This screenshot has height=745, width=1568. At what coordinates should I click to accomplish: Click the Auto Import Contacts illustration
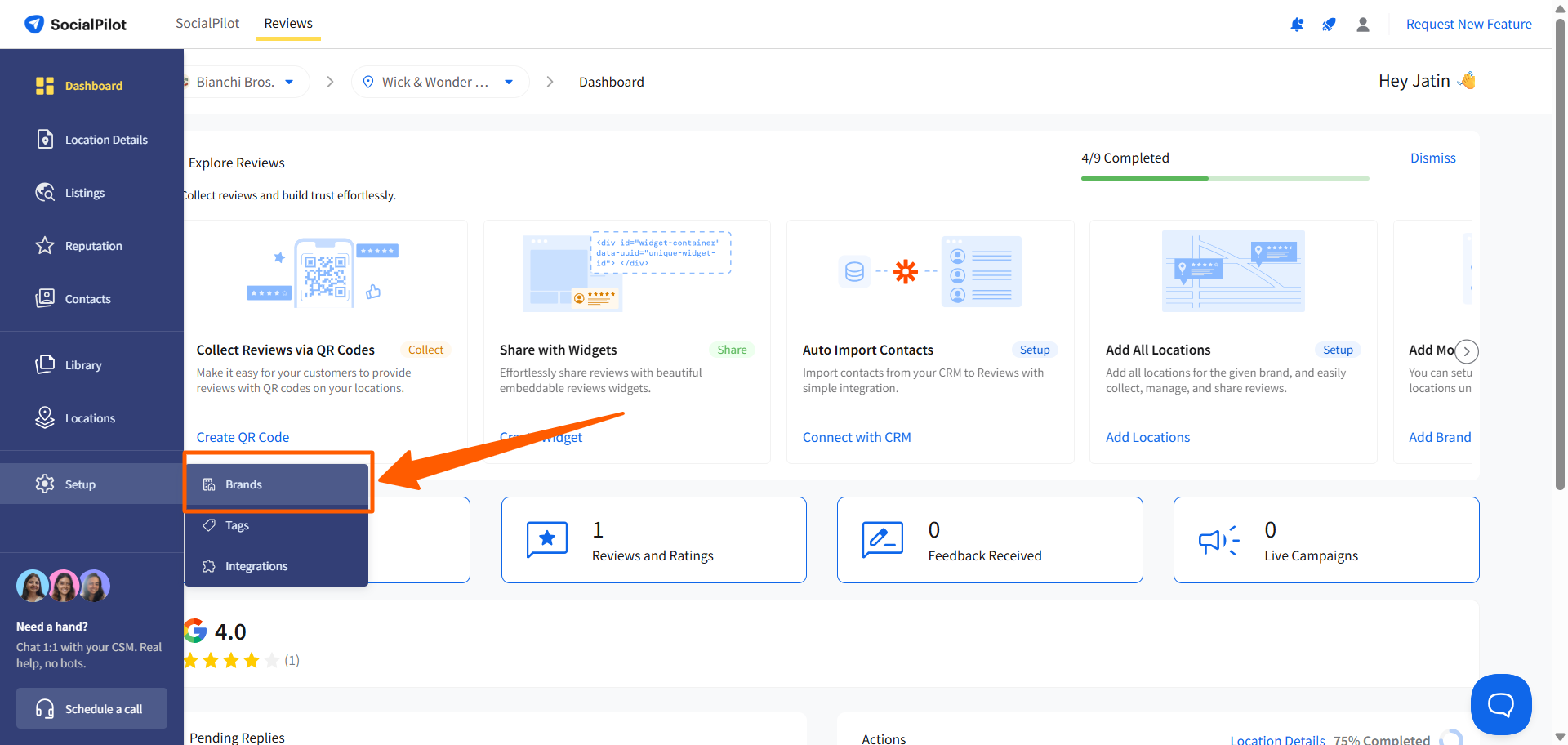[929, 271]
